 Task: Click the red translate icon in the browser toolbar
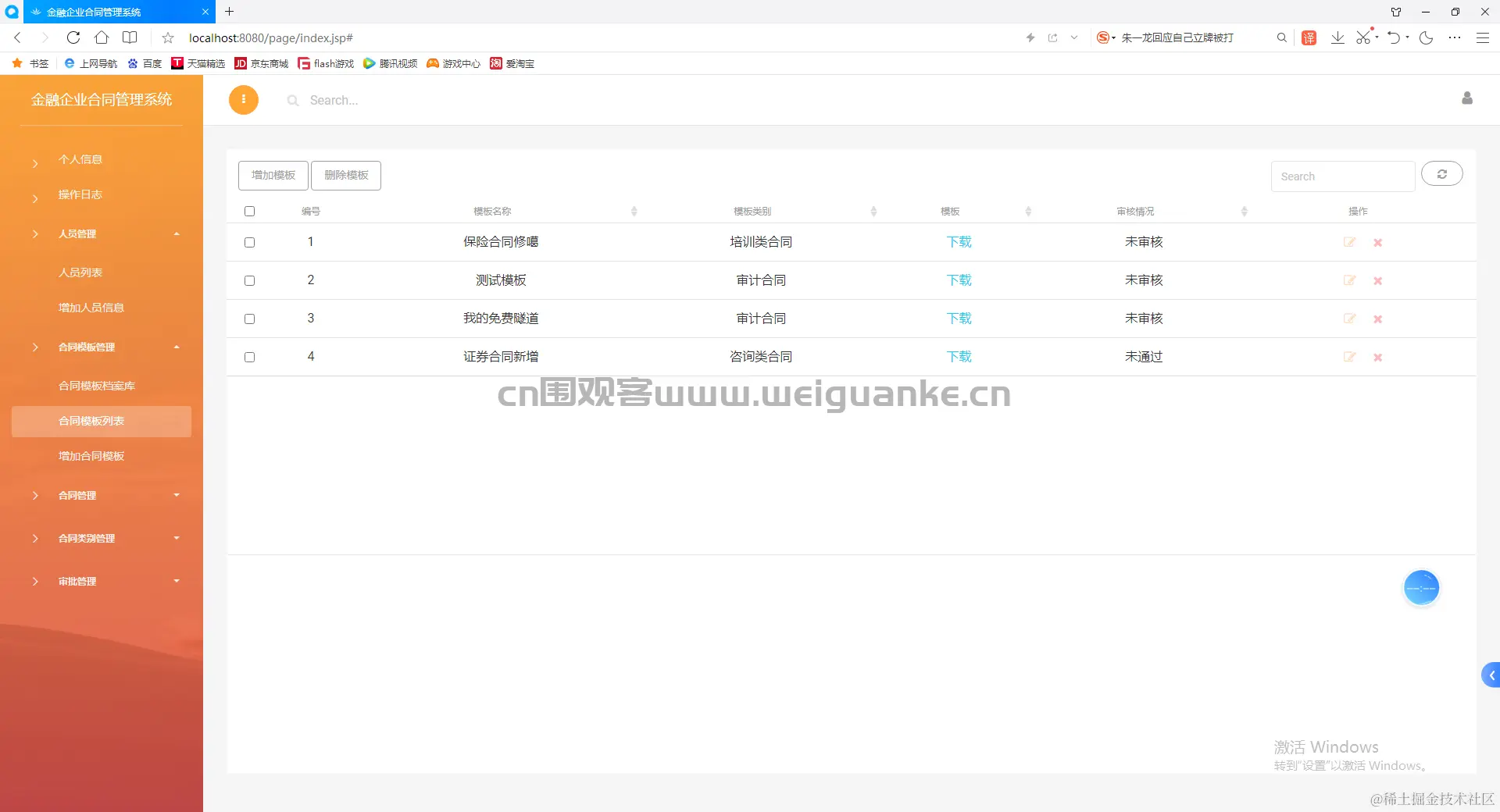[1309, 37]
